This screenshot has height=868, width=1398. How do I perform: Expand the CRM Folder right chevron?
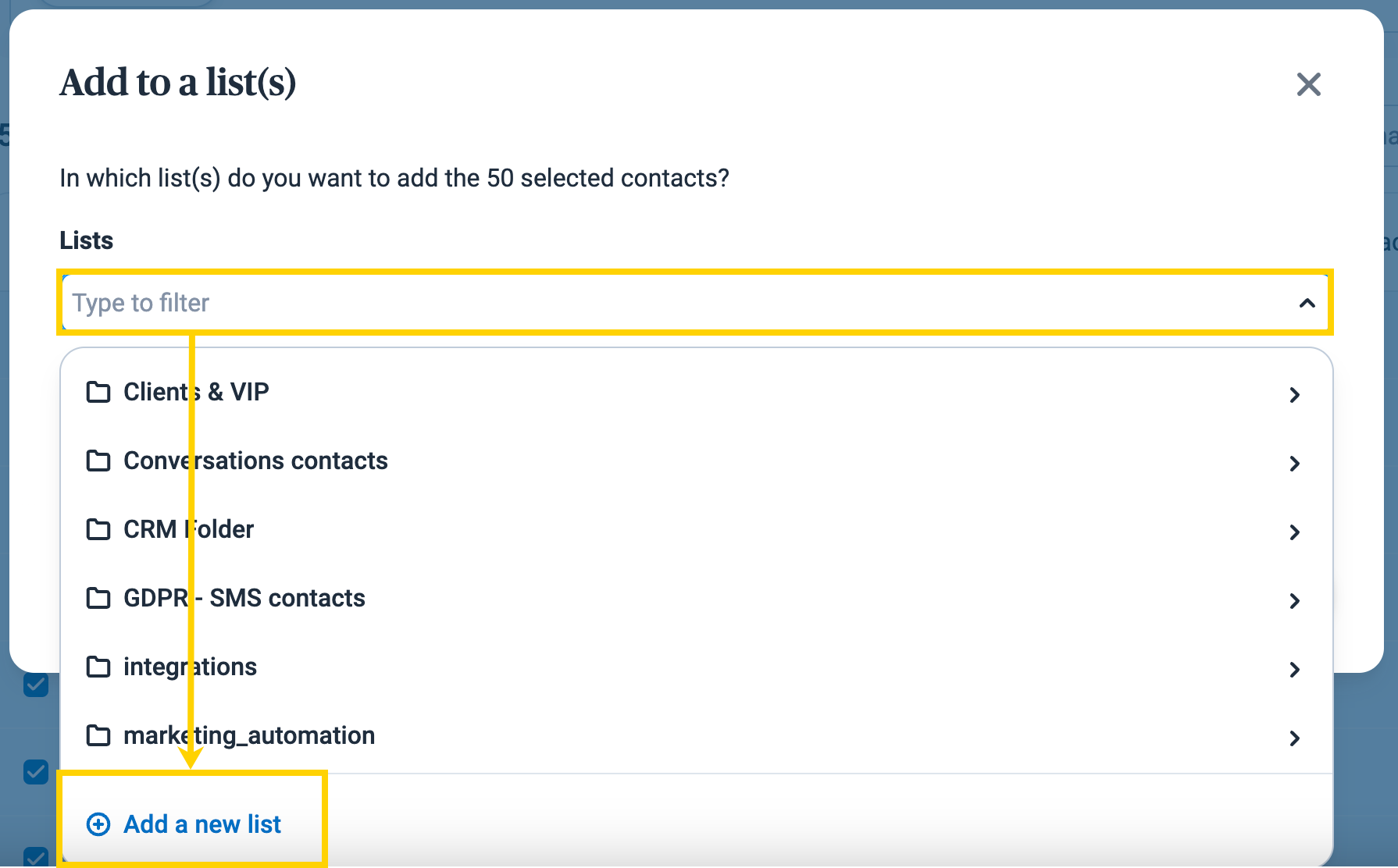[x=1295, y=532]
